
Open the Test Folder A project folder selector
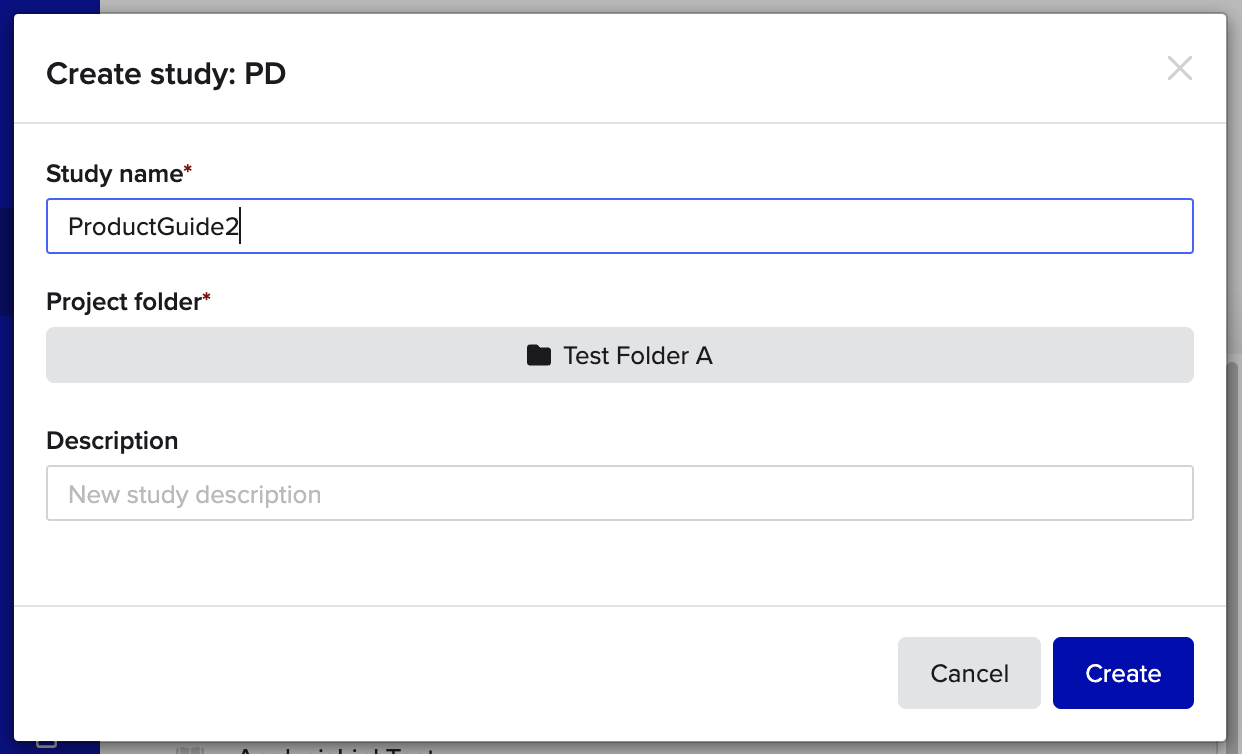point(620,355)
